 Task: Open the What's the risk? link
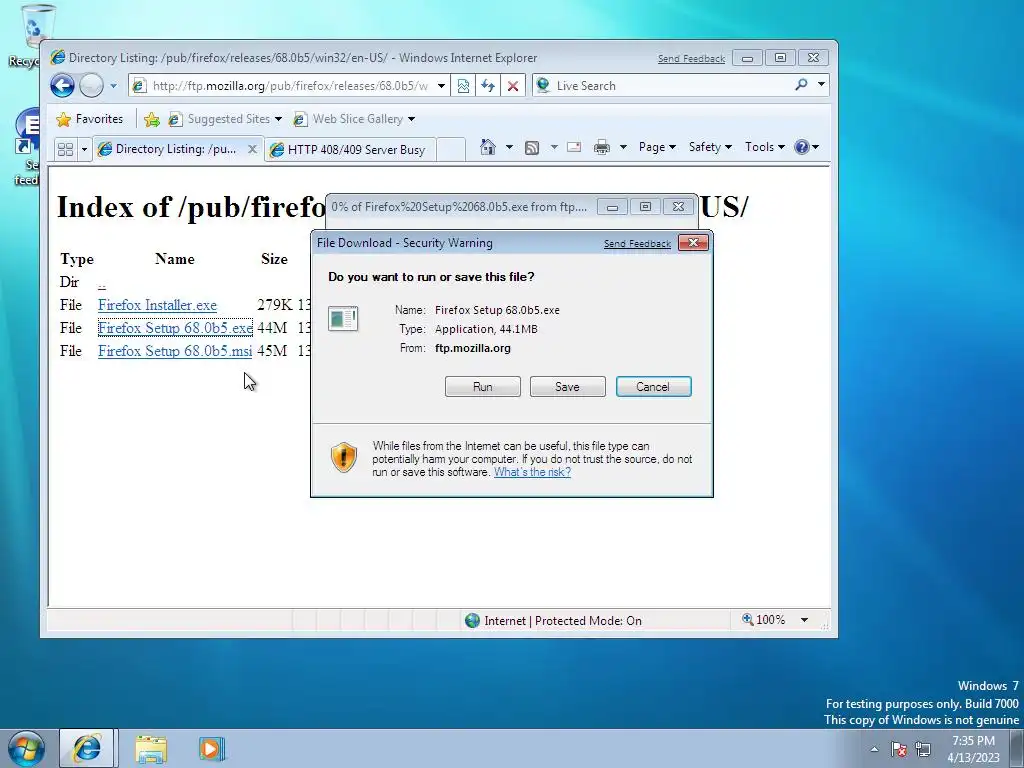point(532,472)
